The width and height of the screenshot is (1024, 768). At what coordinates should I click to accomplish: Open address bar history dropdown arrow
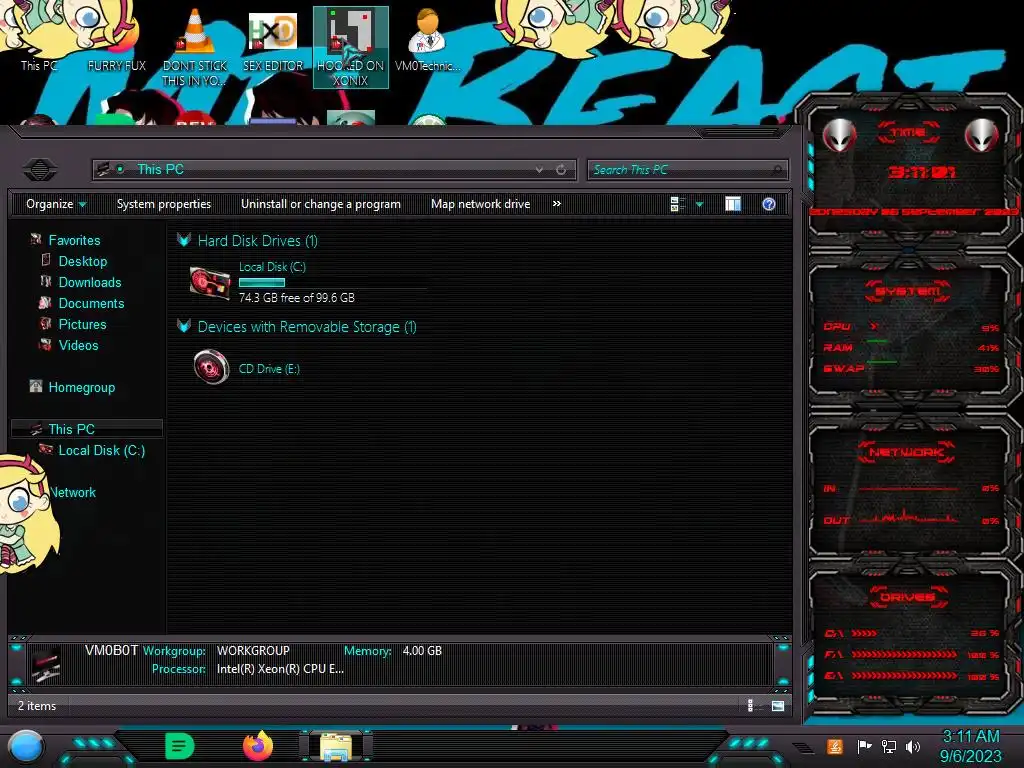(x=539, y=170)
